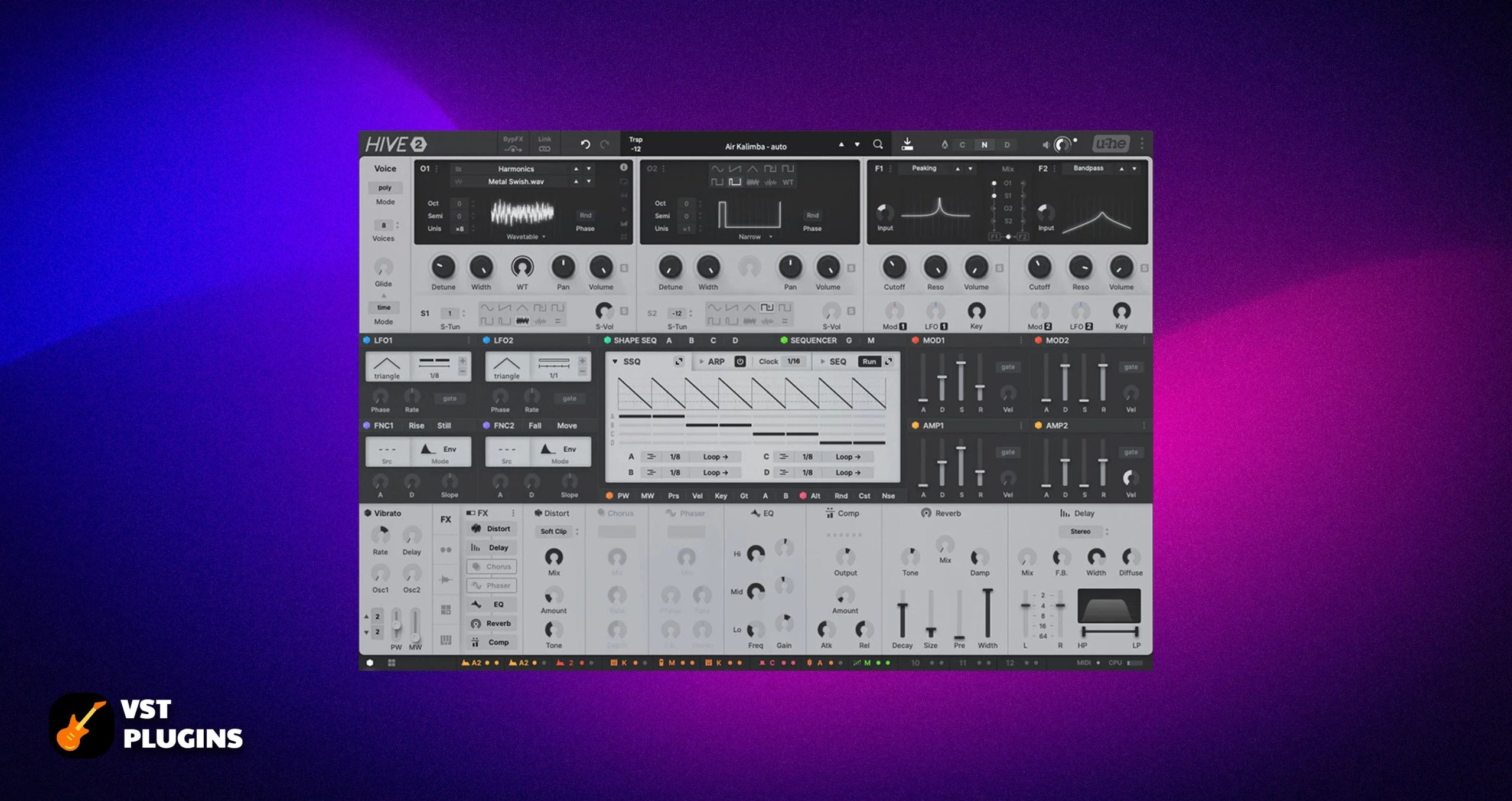Toggle the SEQ Run button
The image size is (1512, 801).
[869, 361]
